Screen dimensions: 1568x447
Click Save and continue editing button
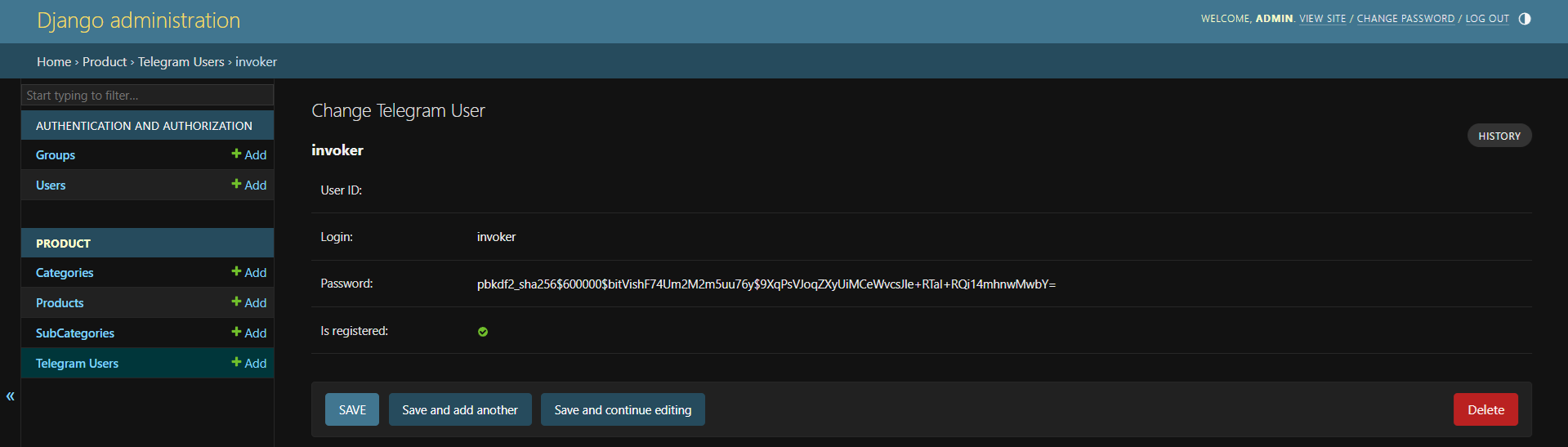[x=623, y=409]
